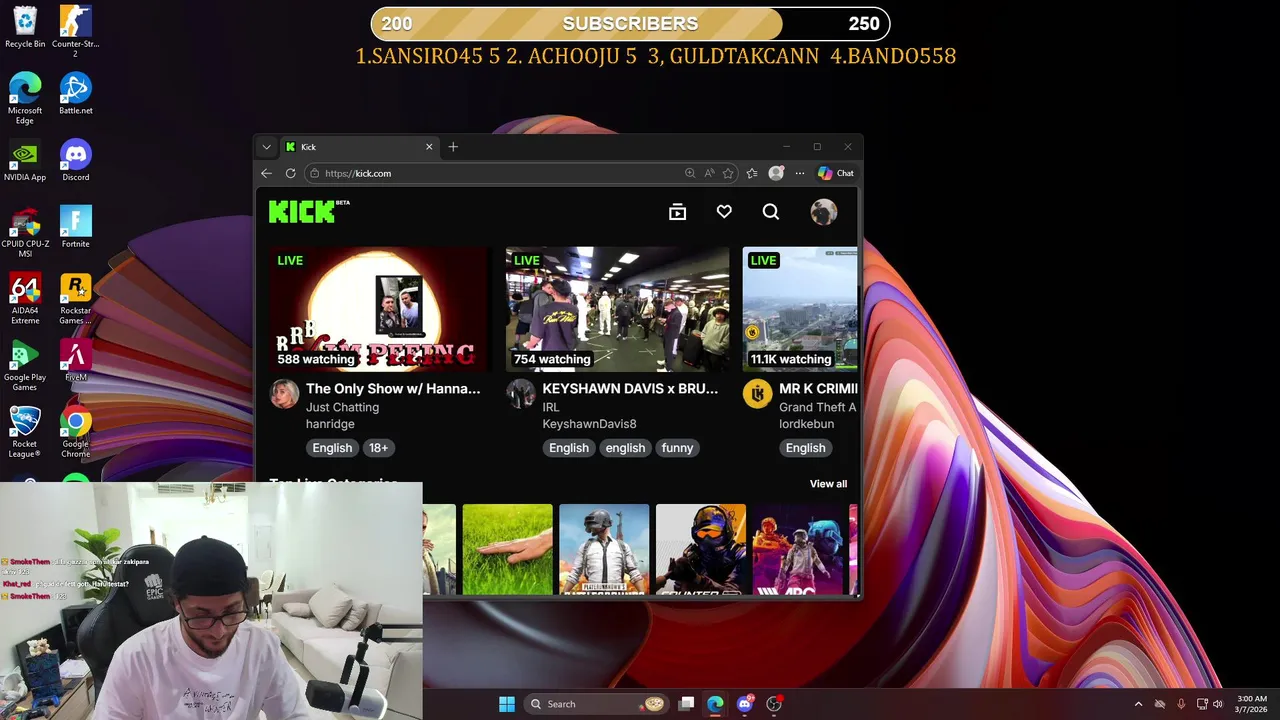Show hidden system tray icons

[1138, 704]
